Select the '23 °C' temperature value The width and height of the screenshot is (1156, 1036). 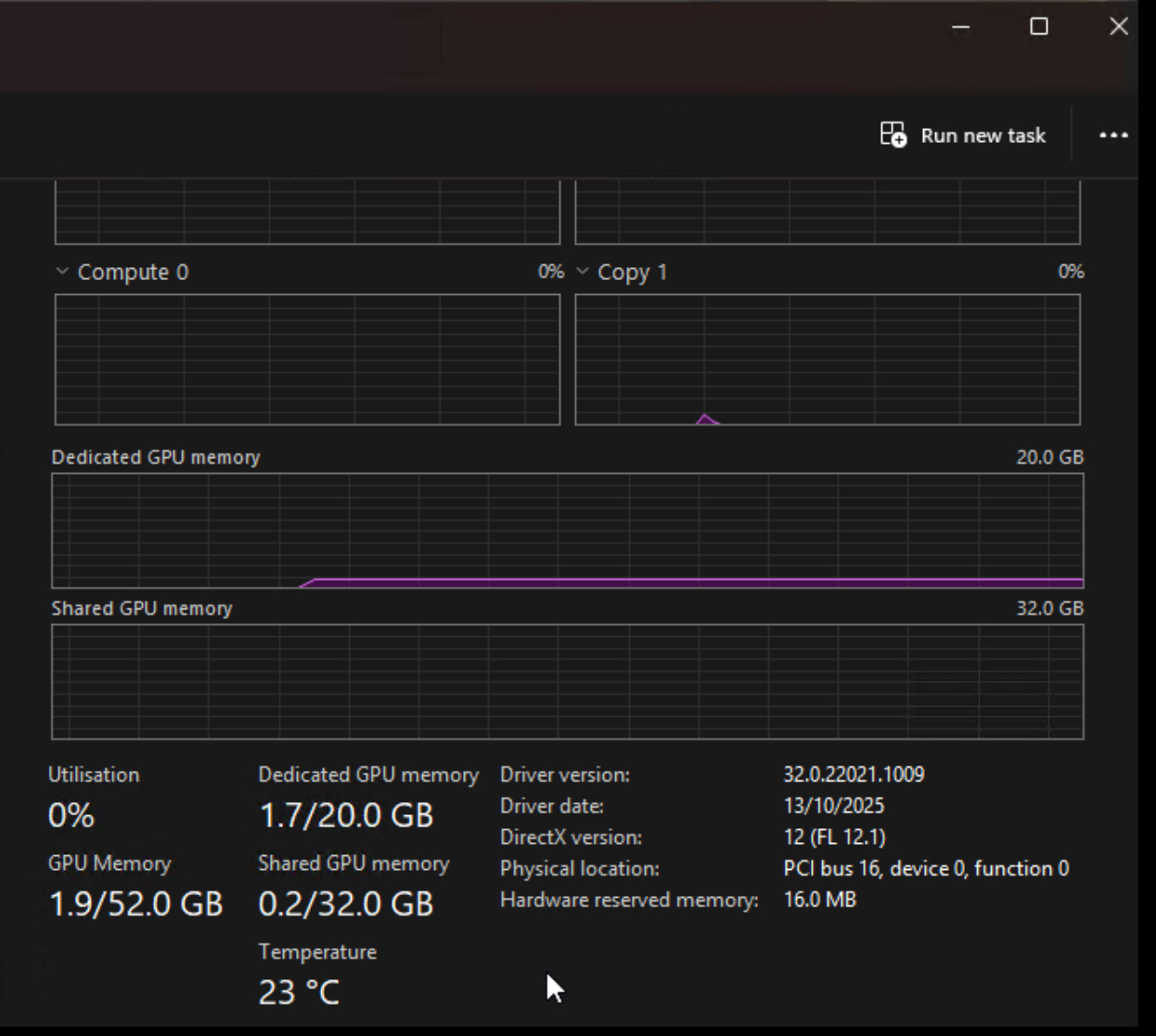[299, 993]
